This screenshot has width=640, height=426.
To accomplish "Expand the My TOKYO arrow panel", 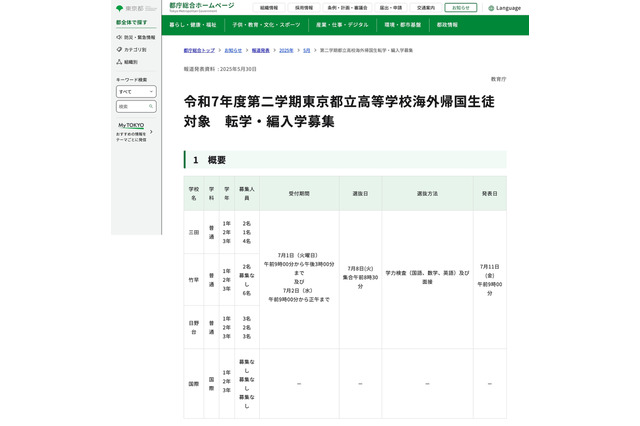I will [151, 131].
